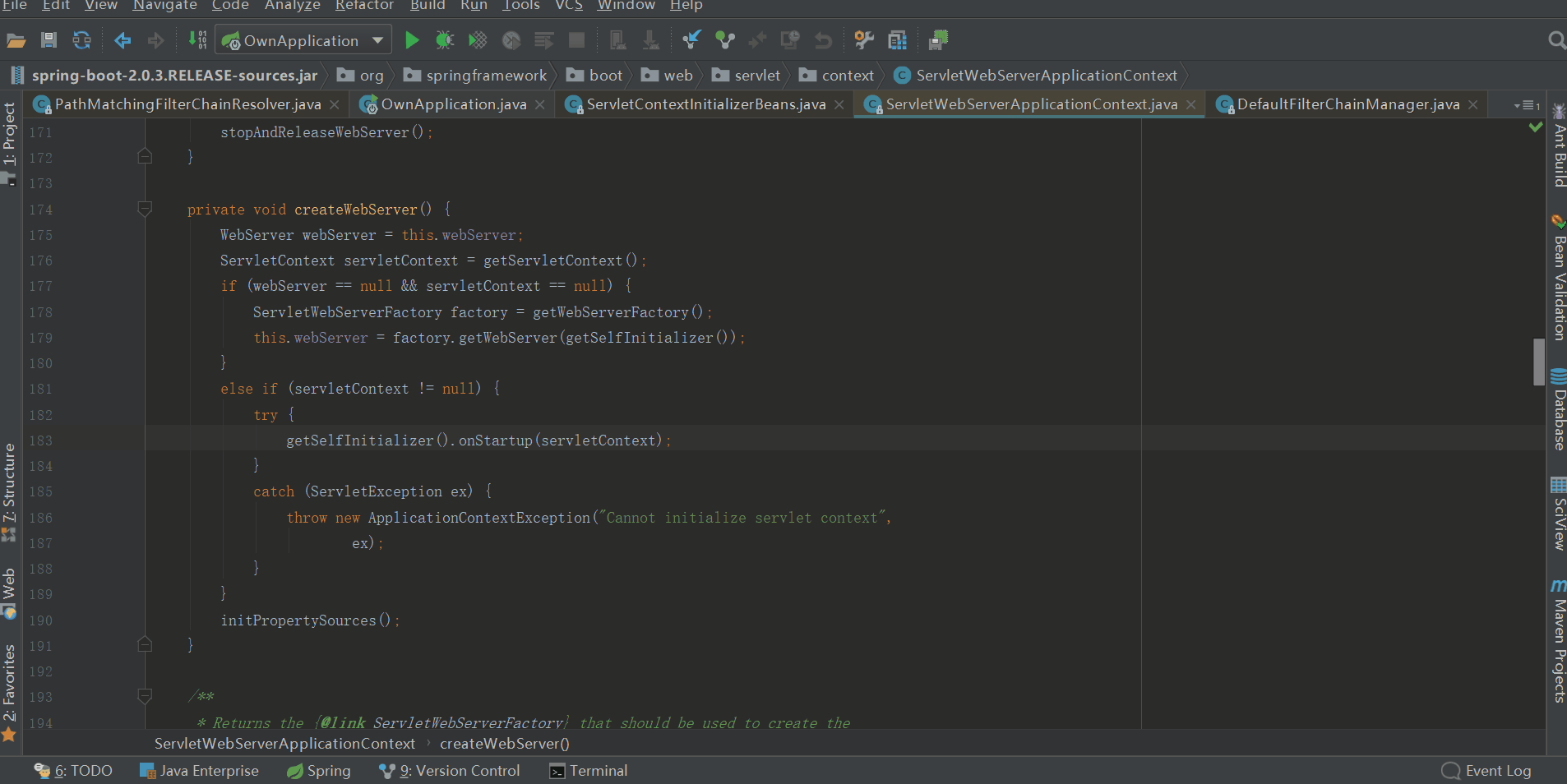Click the Save All disk icon

coord(49,40)
